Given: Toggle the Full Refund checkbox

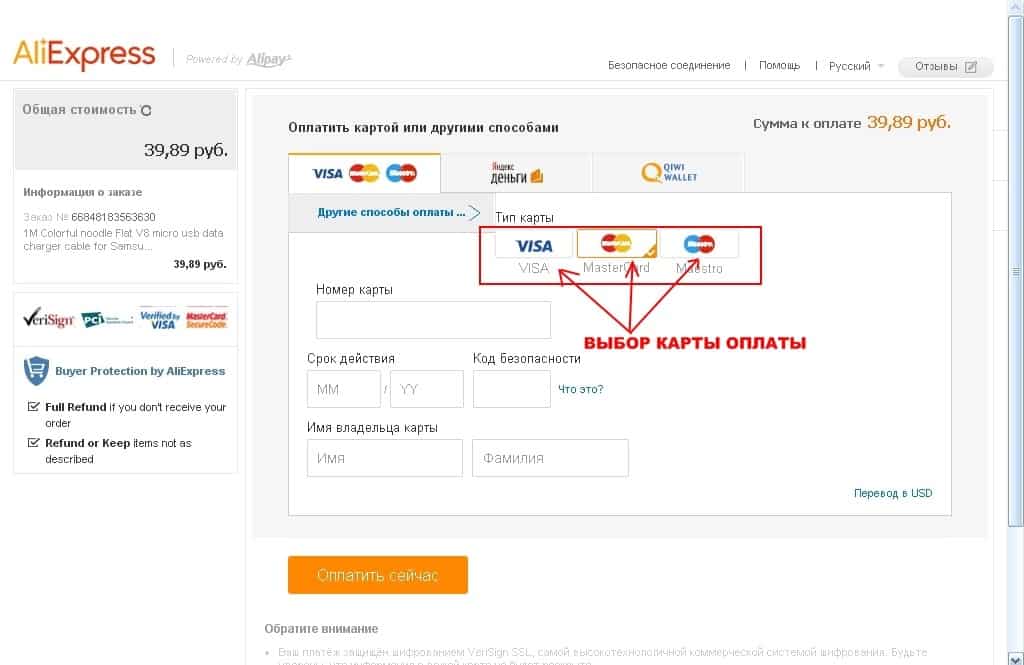Looking at the screenshot, I should [34, 407].
